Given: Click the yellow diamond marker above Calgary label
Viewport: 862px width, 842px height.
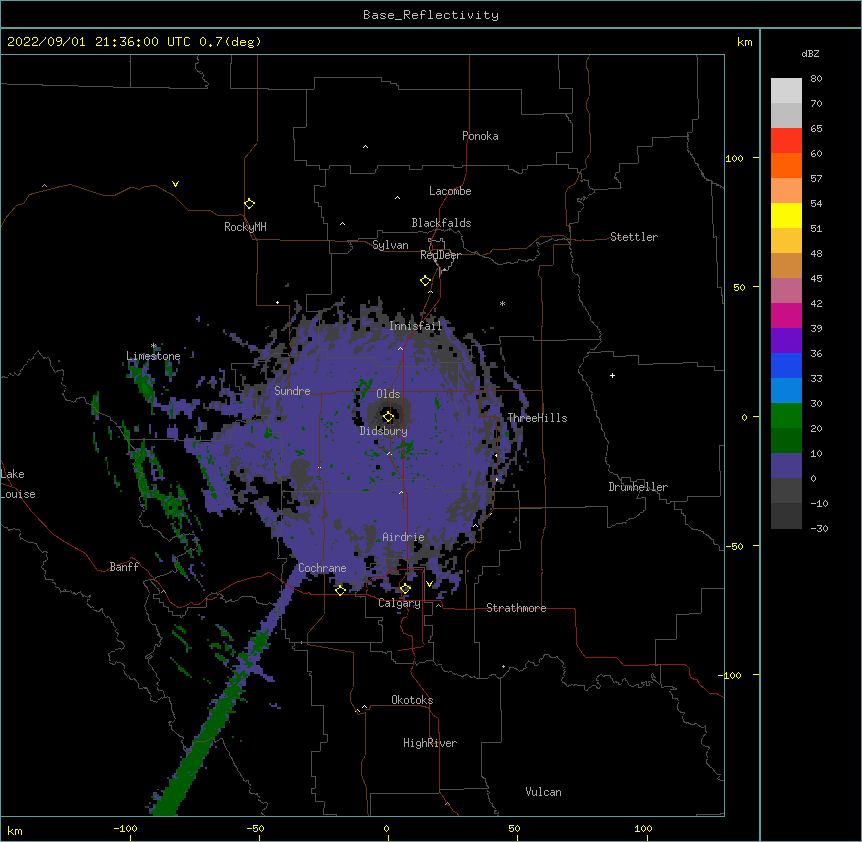Looking at the screenshot, I should point(405,589).
